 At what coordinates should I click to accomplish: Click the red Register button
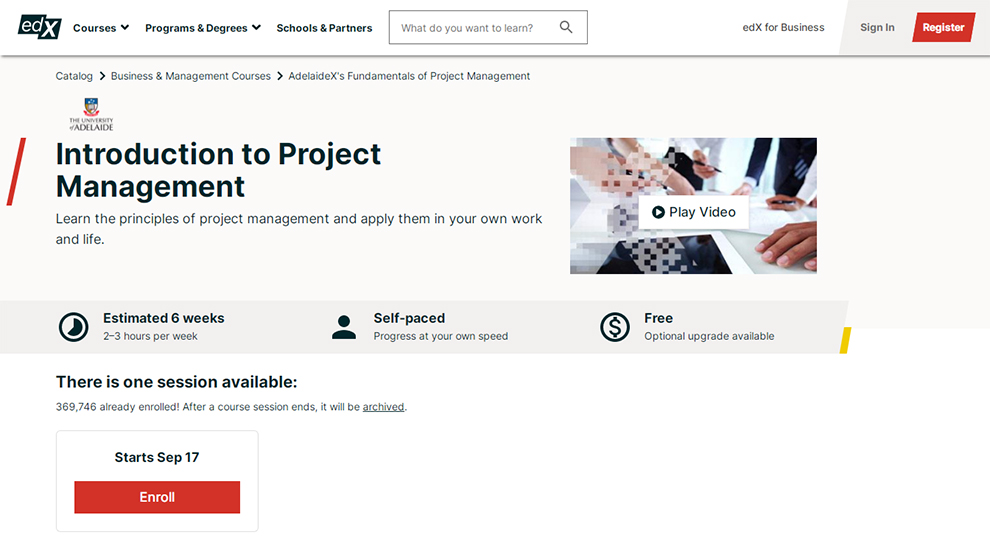pos(943,27)
